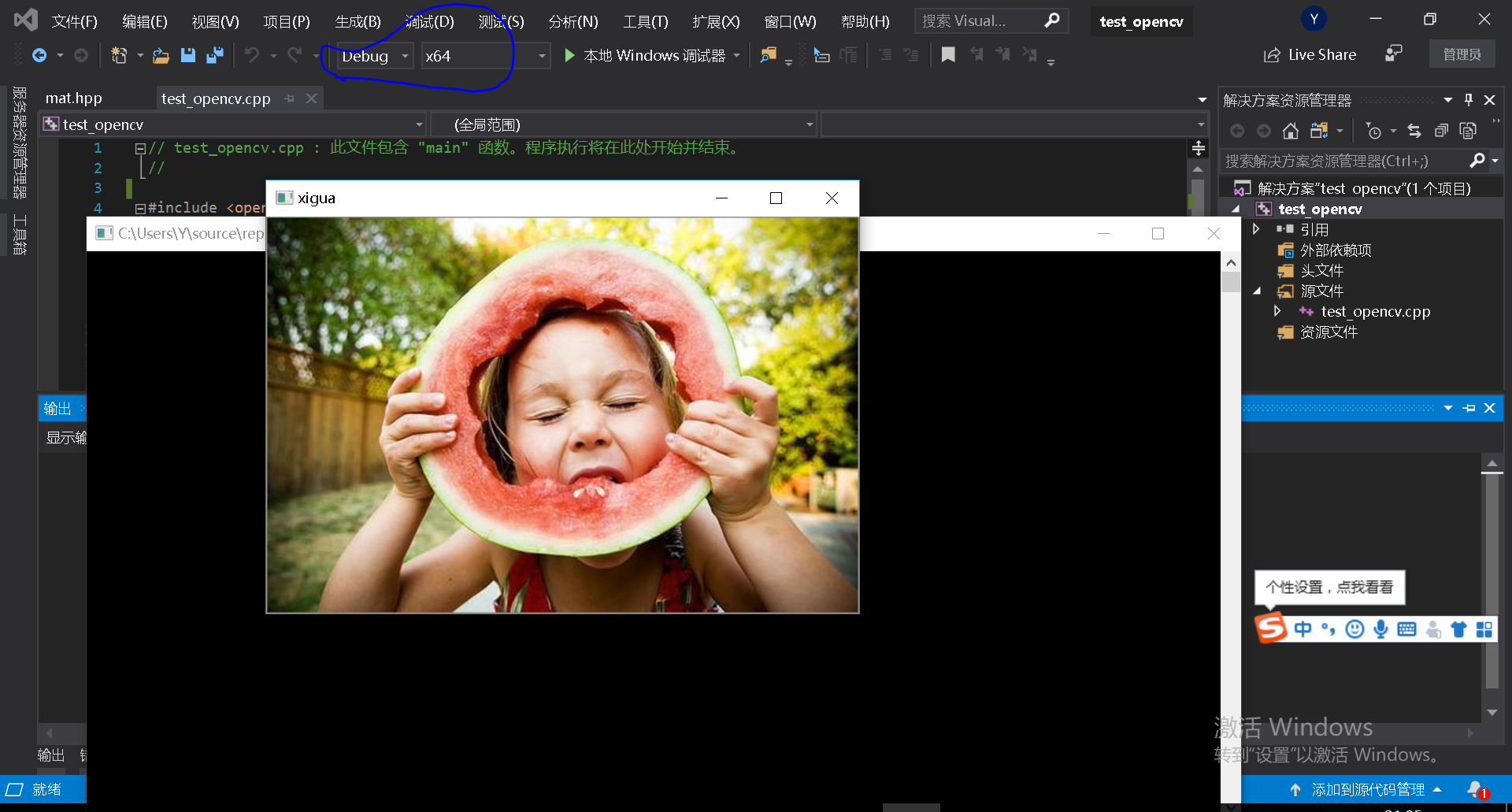Pin the Solution Explorer panel
Image resolution: width=1512 pixels, height=812 pixels.
[x=1467, y=99]
